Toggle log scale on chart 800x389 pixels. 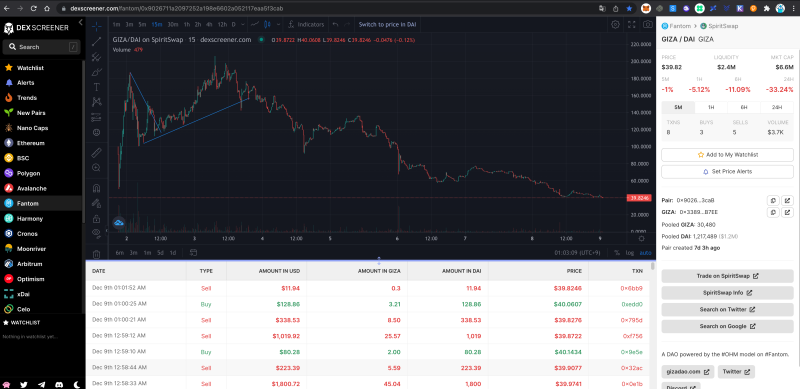(630, 253)
